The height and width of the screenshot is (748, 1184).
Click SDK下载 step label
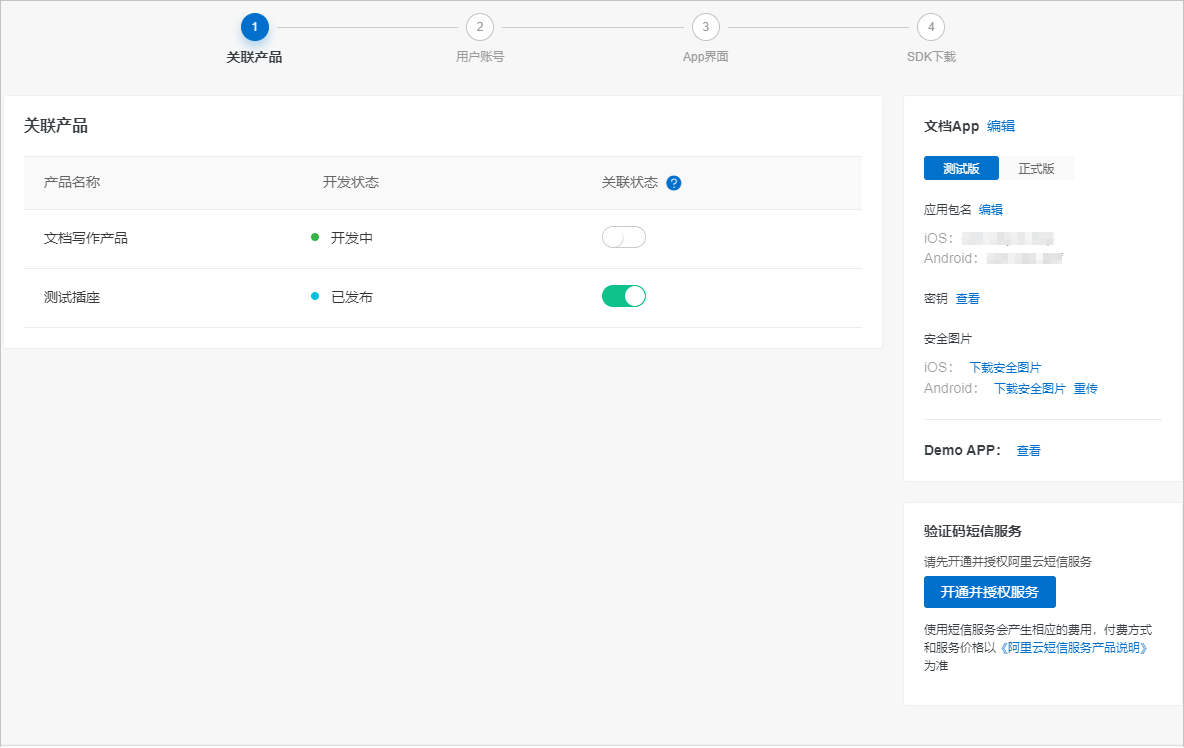pyautogui.click(x=931, y=57)
